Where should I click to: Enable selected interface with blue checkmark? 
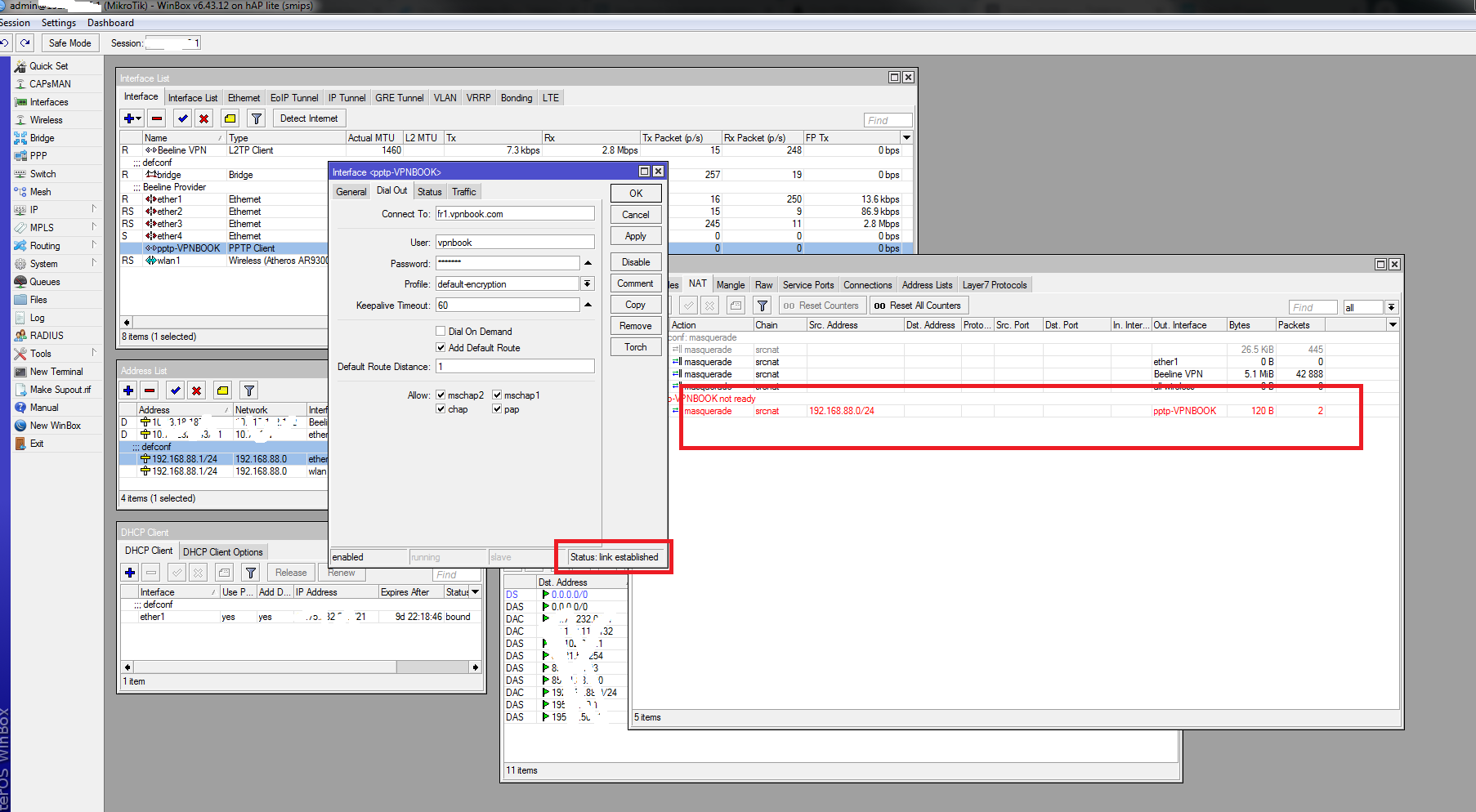pos(183,118)
